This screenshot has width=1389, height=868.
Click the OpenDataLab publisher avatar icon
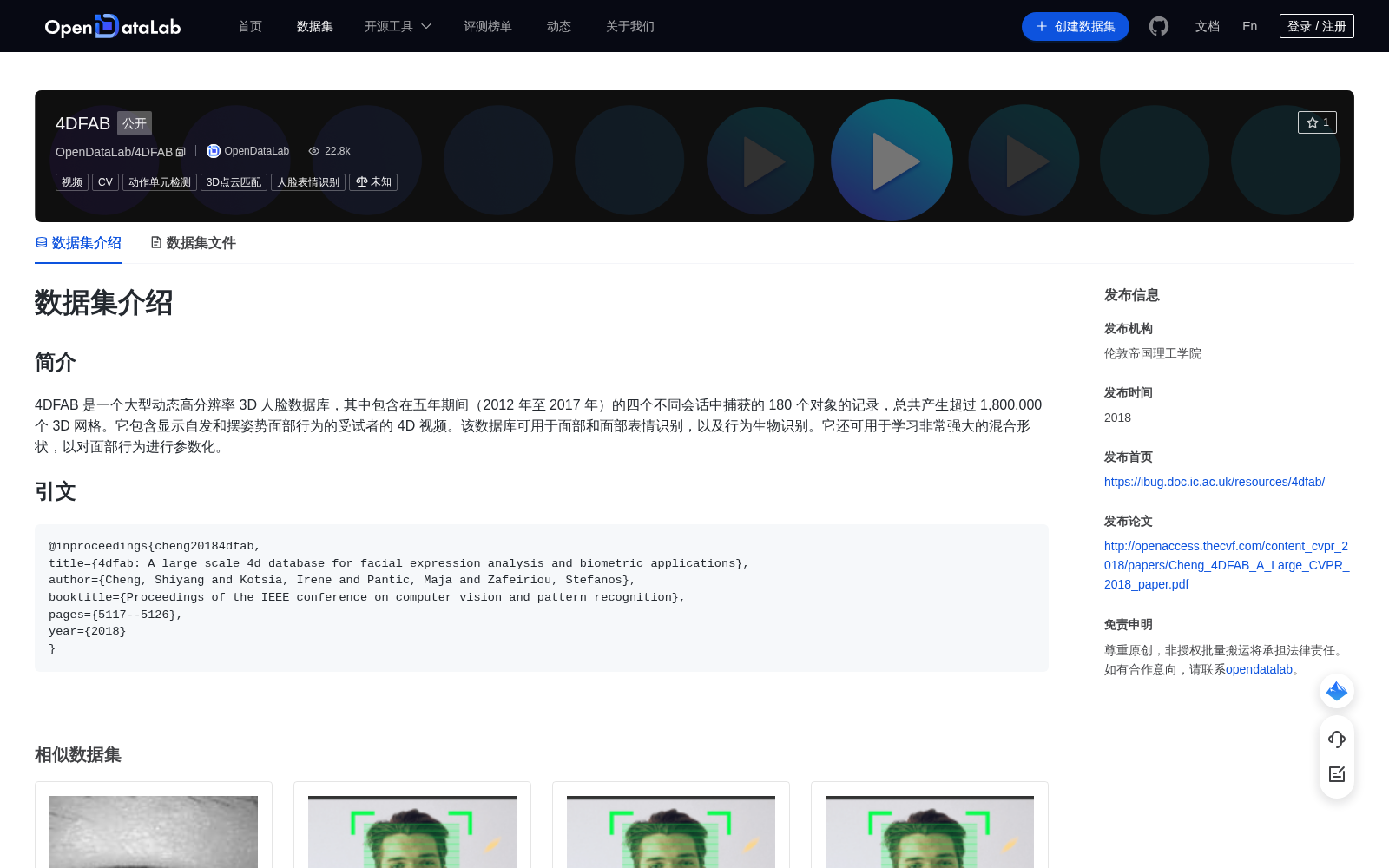coord(214,151)
